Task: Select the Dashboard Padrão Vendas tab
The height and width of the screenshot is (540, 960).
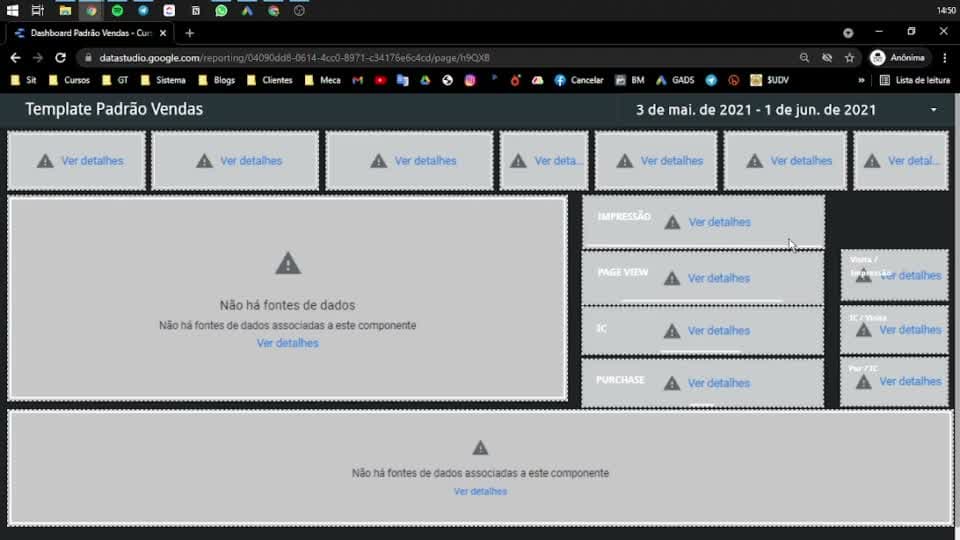Action: coord(91,33)
